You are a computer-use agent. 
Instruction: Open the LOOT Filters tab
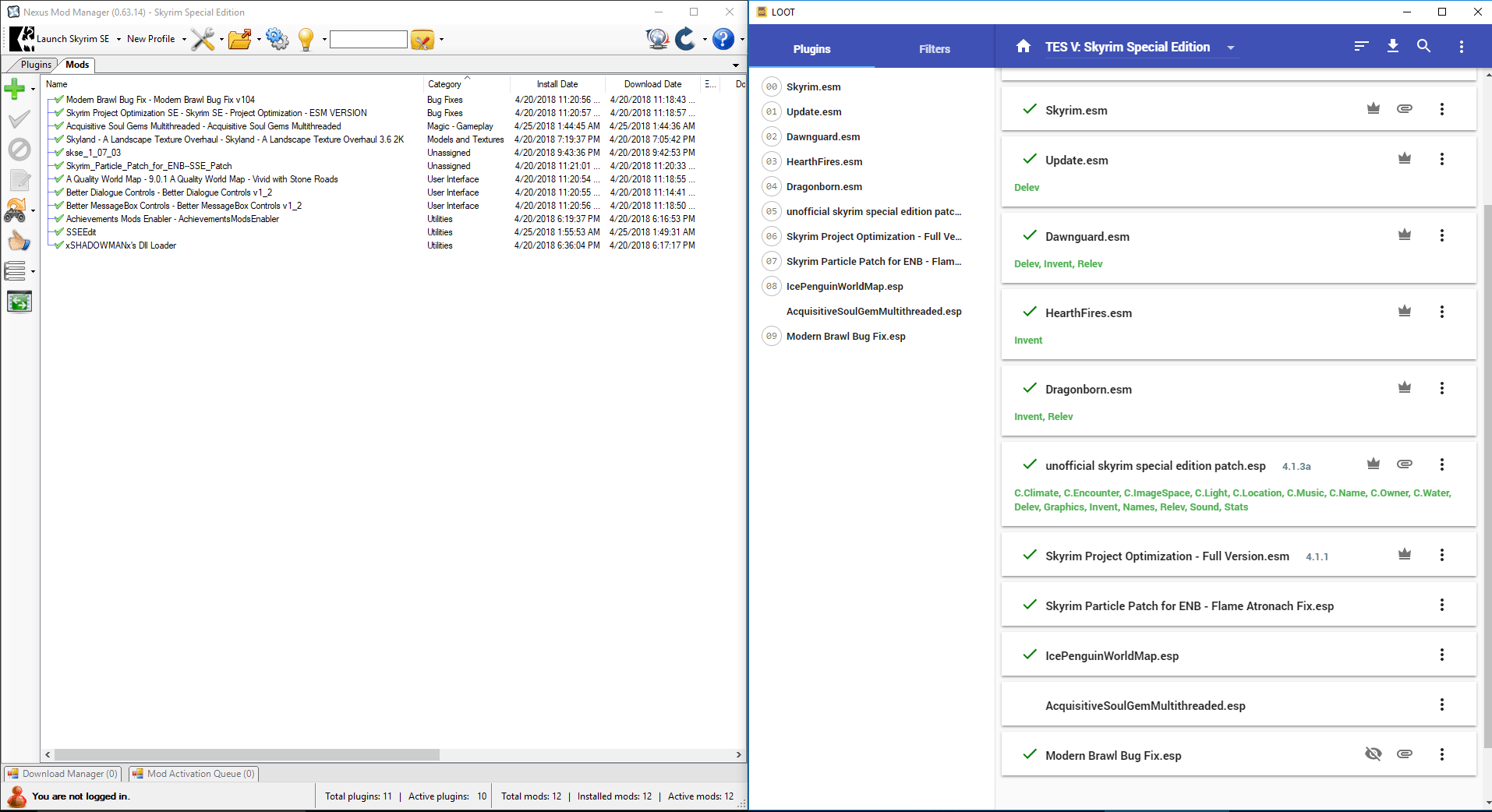tap(934, 48)
